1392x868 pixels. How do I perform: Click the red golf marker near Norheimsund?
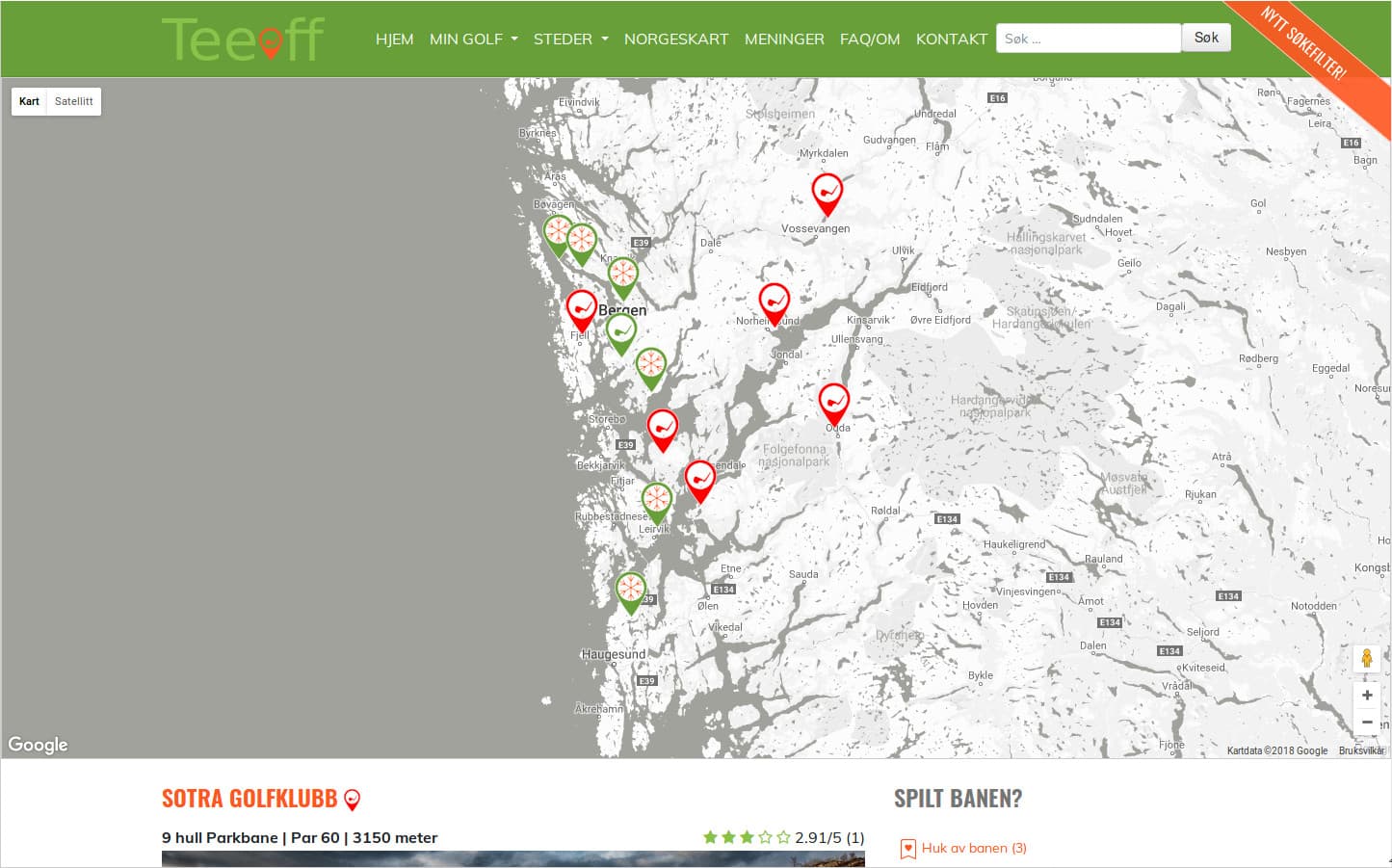click(x=774, y=302)
